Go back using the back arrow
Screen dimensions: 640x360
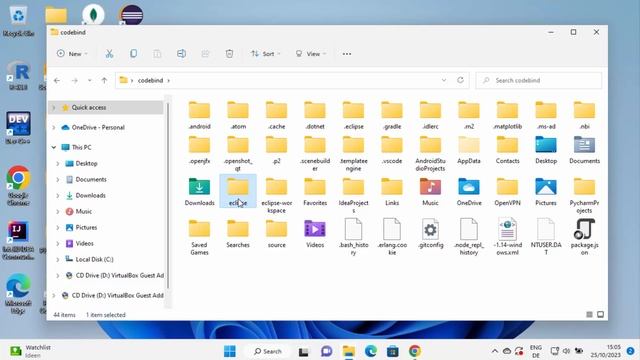tap(57, 80)
